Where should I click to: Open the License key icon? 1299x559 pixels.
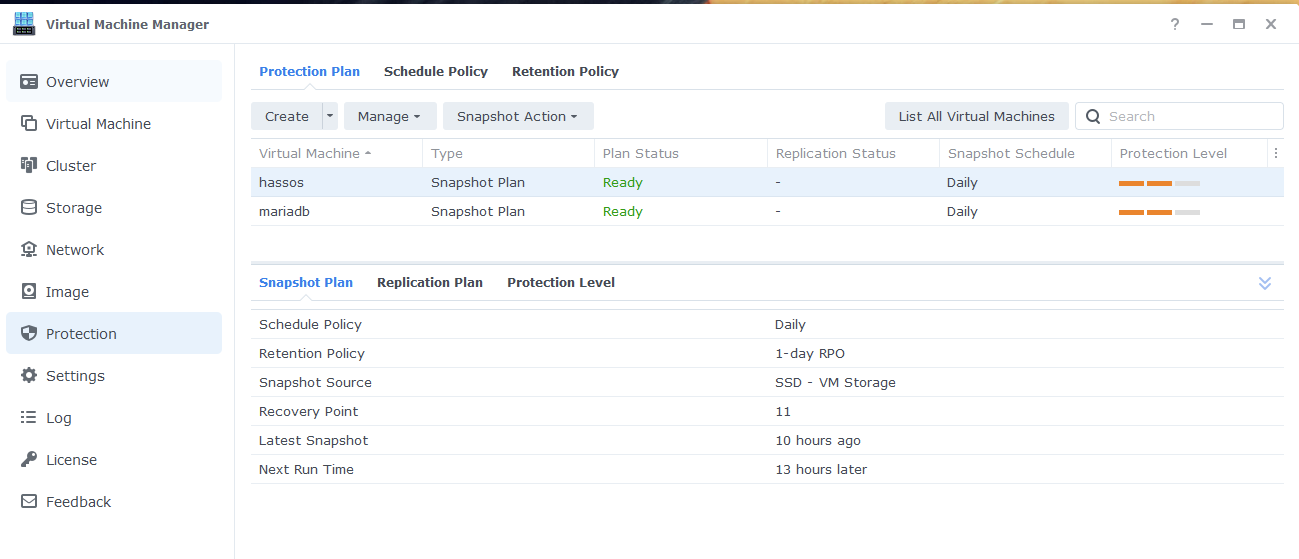29,460
